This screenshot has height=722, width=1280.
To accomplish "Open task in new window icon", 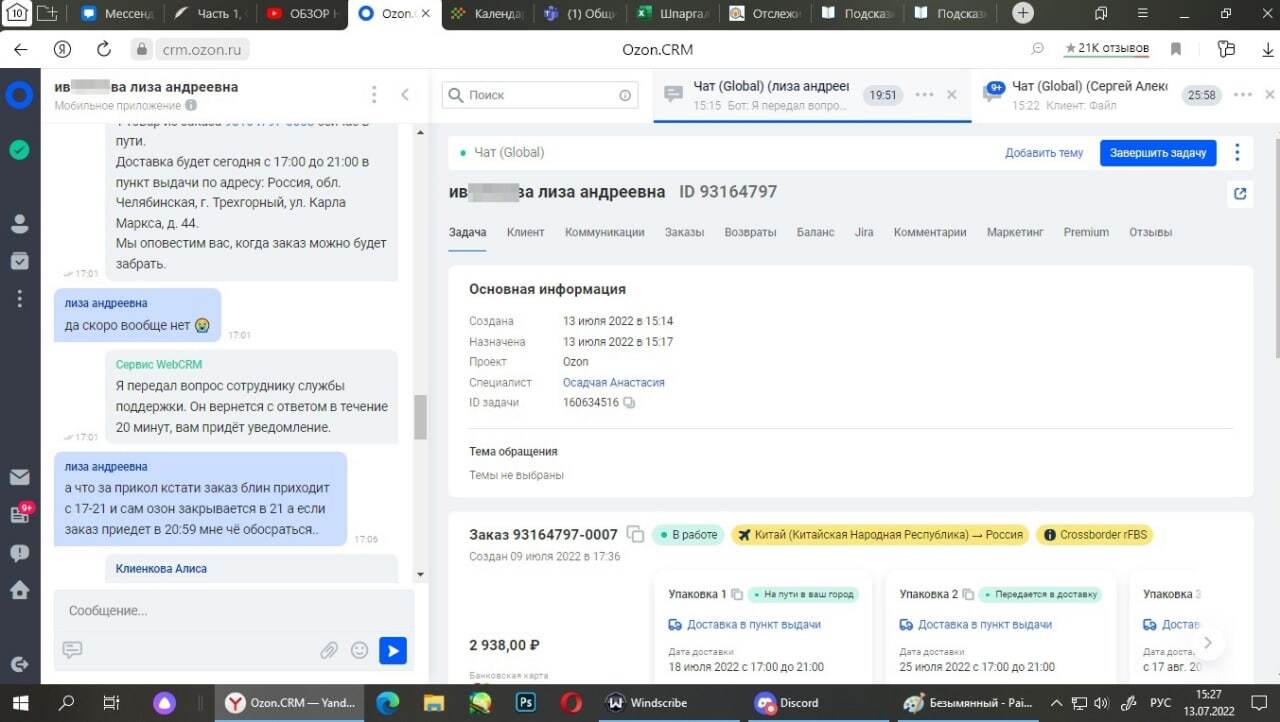I will click(x=1240, y=194).
